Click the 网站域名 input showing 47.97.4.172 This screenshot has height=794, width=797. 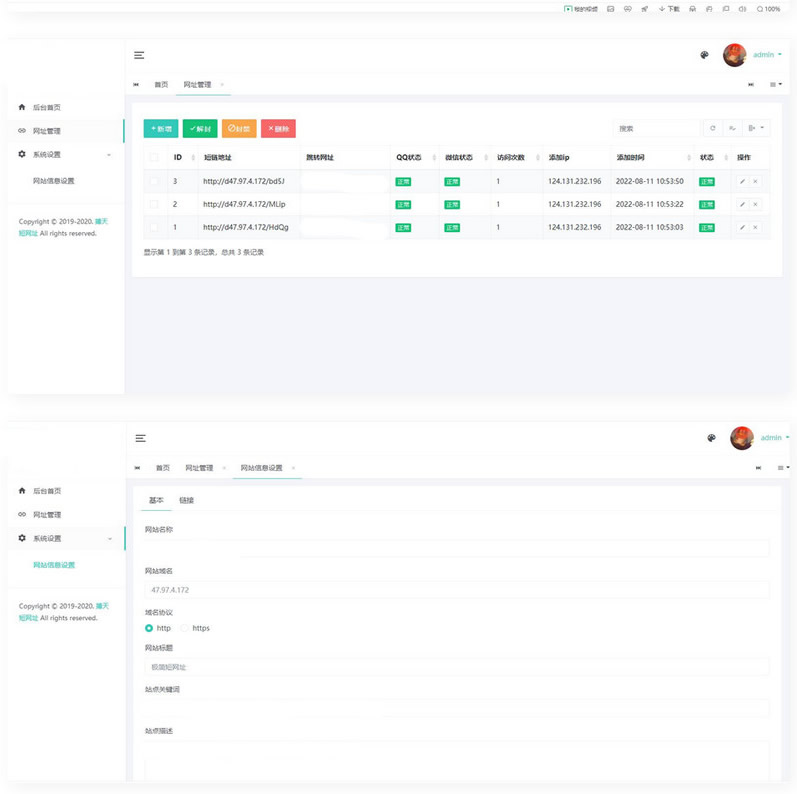click(x=456, y=590)
